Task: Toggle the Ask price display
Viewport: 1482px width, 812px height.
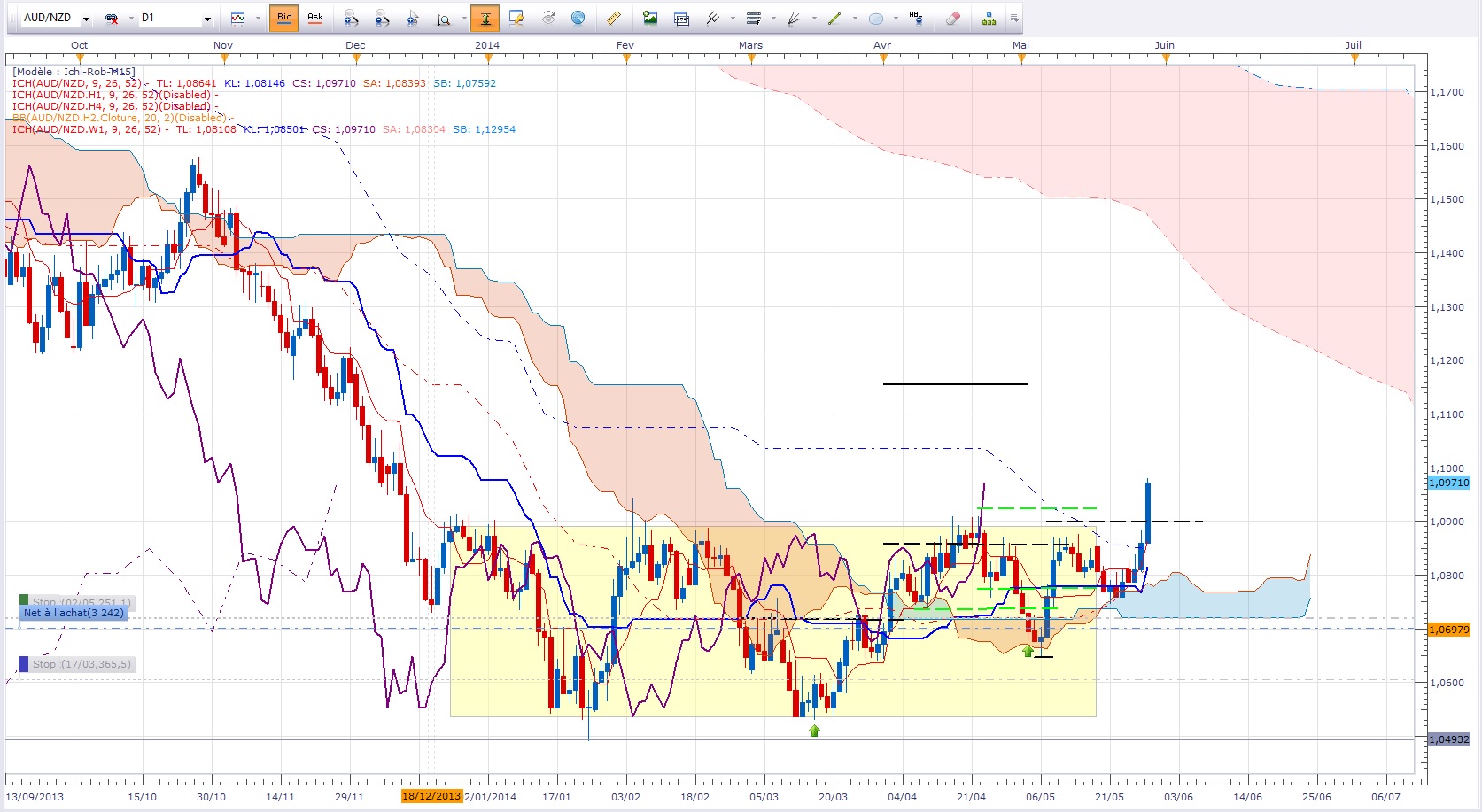Action: click(314, 18)
